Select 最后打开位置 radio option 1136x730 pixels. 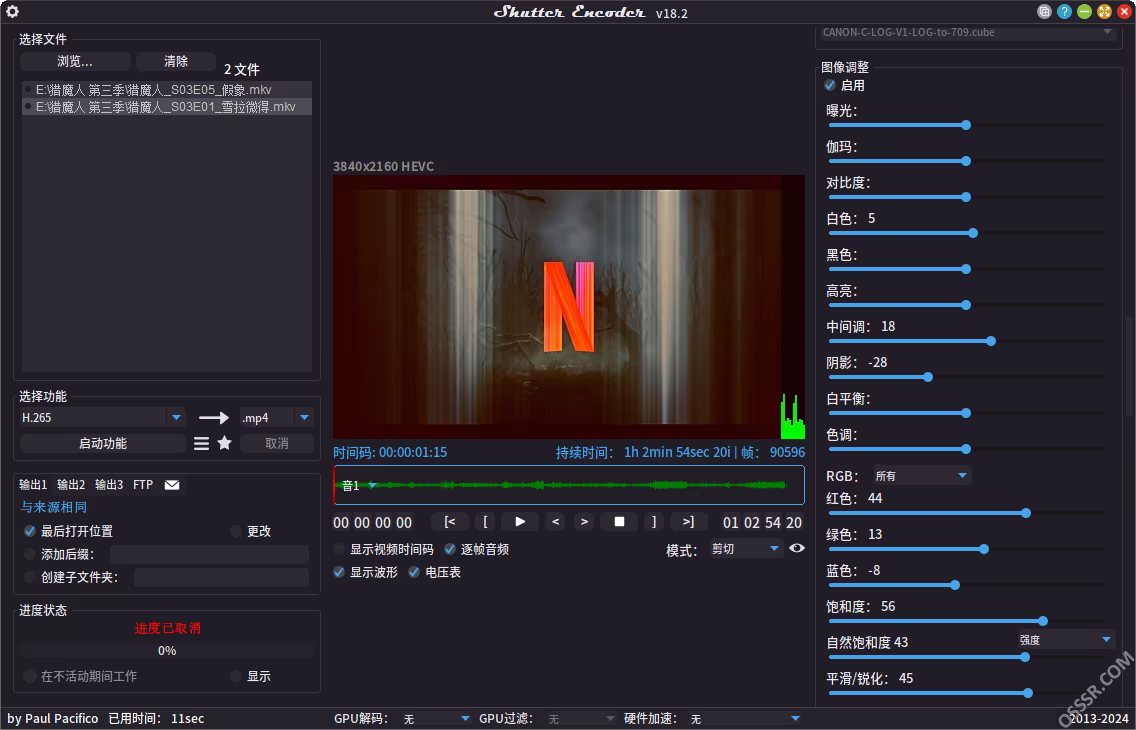coord(30,531)
